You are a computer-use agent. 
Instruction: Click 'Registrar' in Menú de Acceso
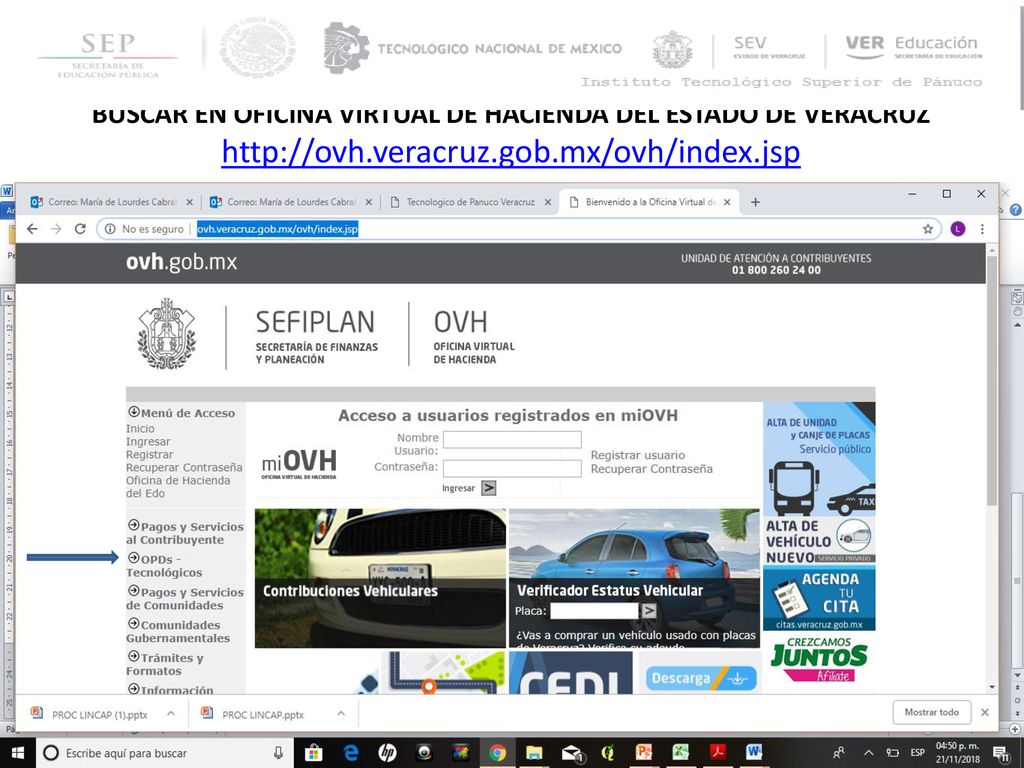click(150, 455)
